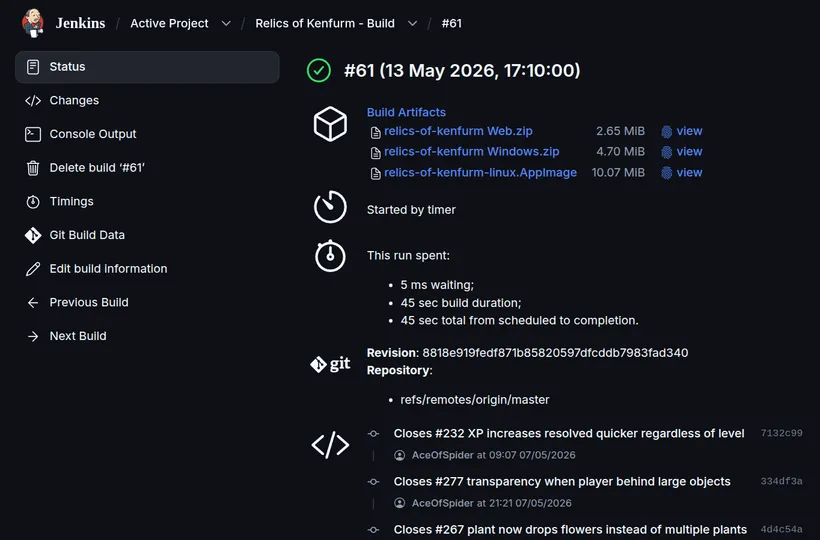Click the 10.07 MiB file size
This screenshot has width=820, height=540.
pos(618,173)
